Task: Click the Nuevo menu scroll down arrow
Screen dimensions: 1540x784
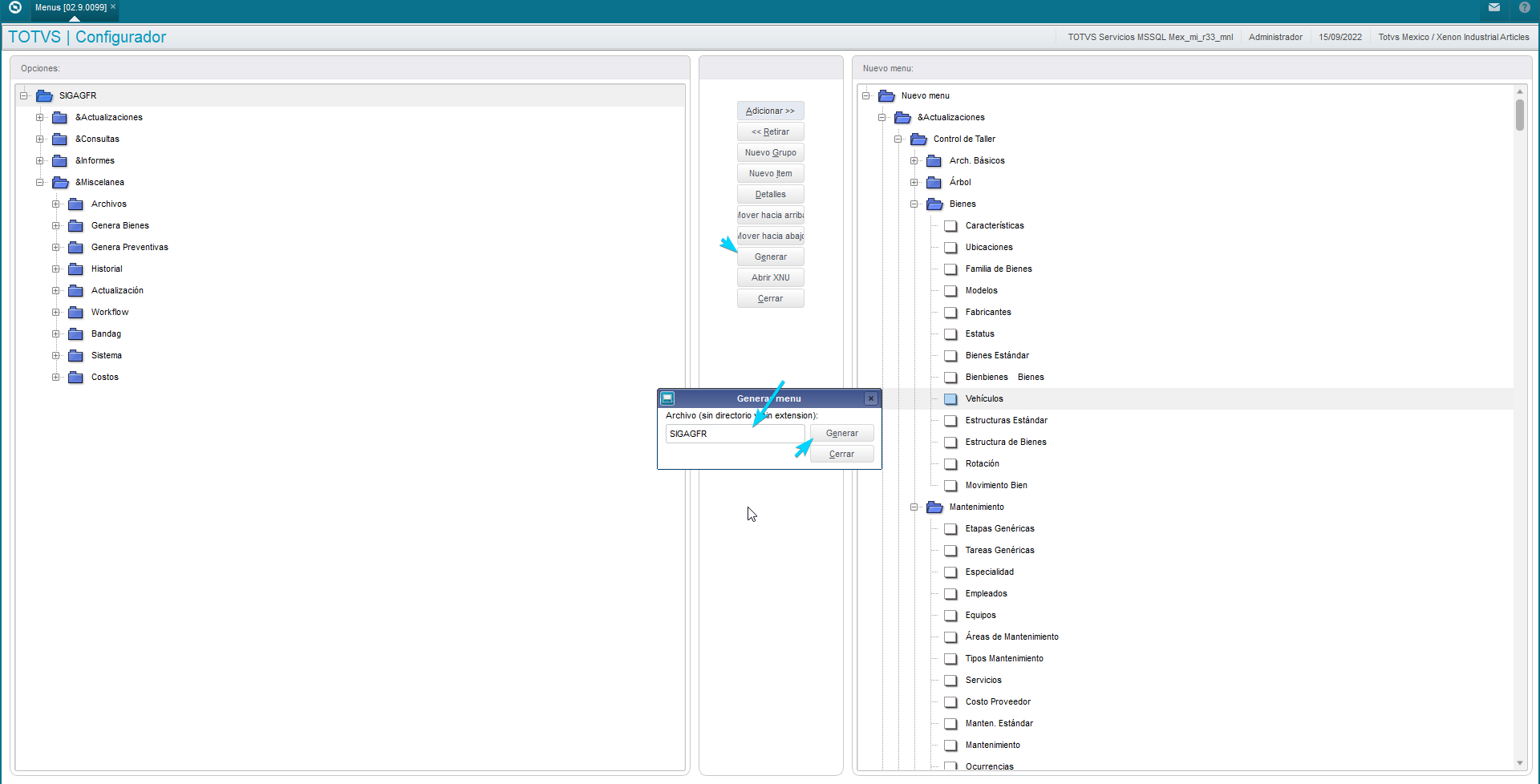Action: [x=1519, y=763]
